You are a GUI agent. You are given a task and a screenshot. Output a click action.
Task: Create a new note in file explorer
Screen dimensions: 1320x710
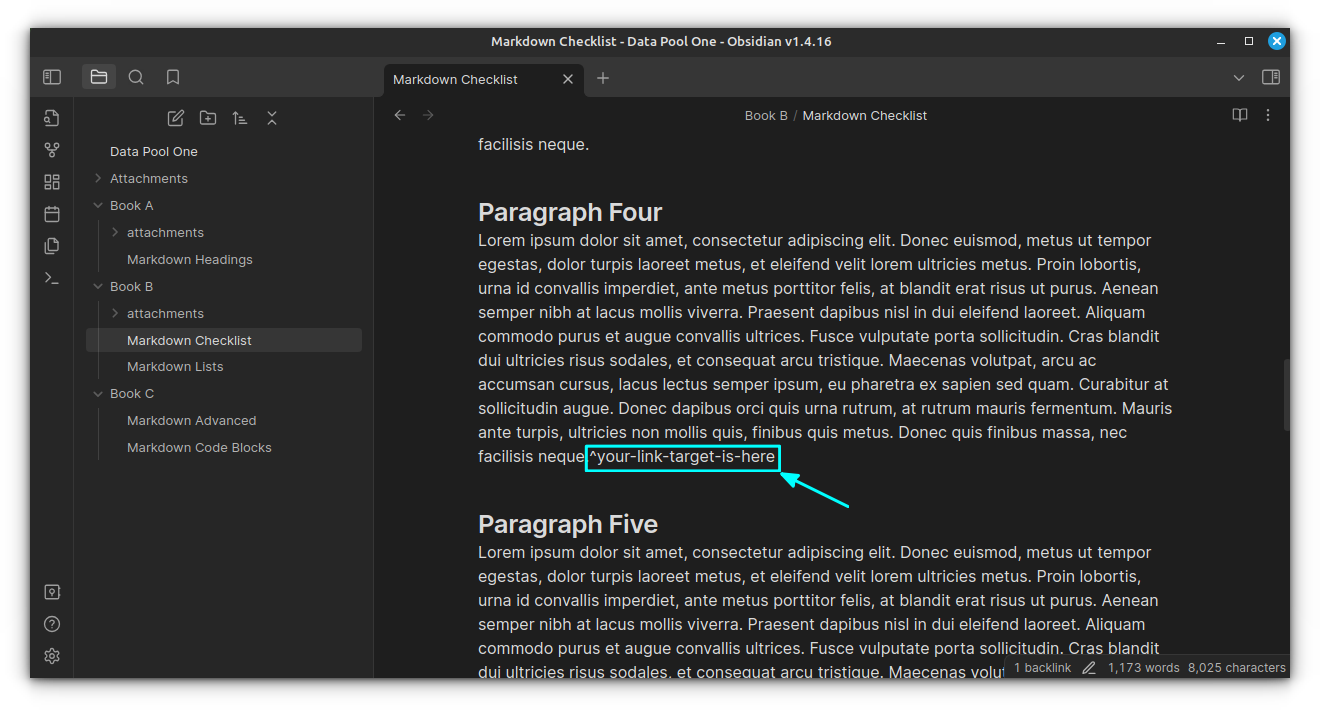176,118
